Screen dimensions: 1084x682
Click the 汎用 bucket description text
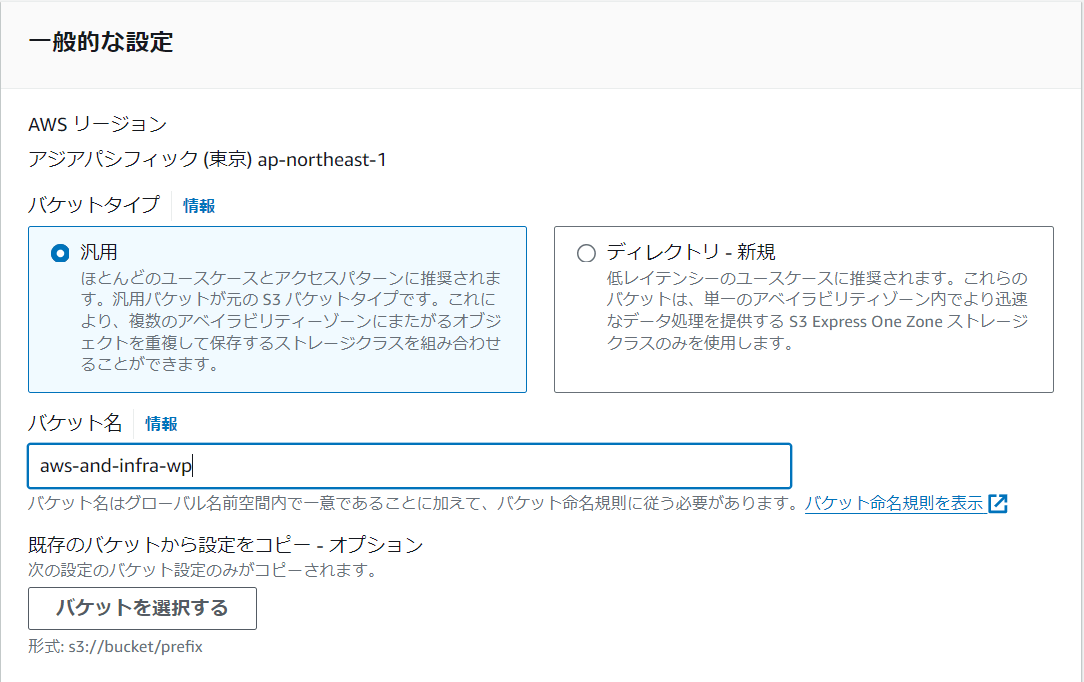click(x=291, y=321)
